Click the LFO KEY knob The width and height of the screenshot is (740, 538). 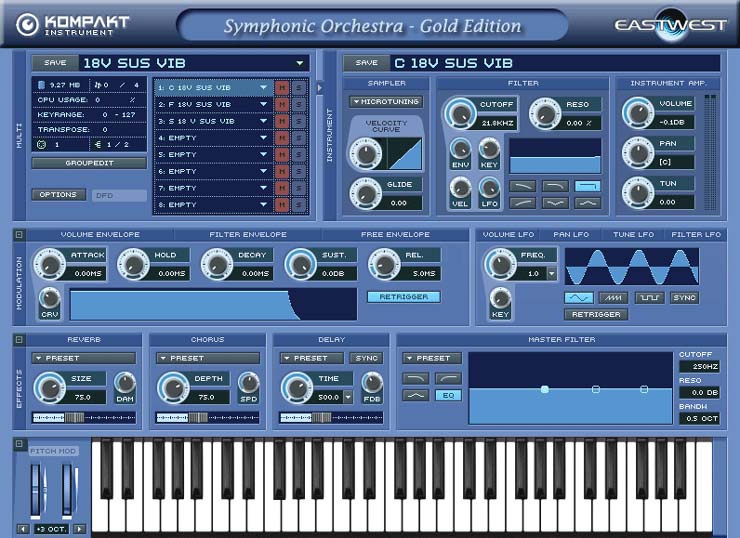click(x=500, y=298)
